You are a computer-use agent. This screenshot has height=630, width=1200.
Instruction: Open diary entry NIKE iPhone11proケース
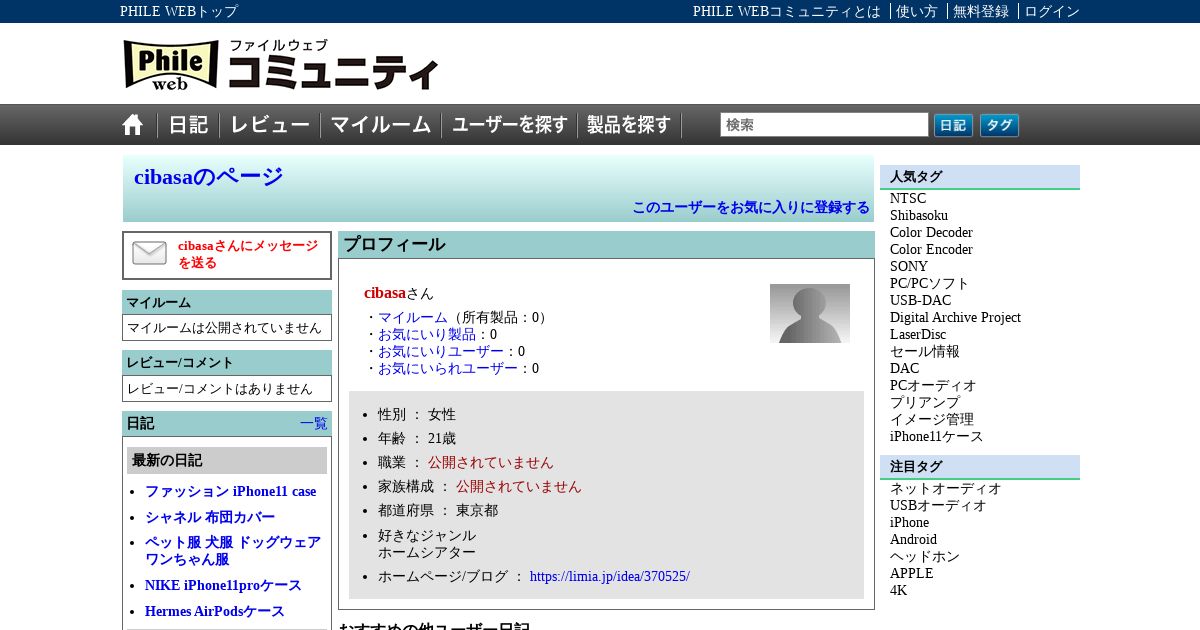click(223, 585)
